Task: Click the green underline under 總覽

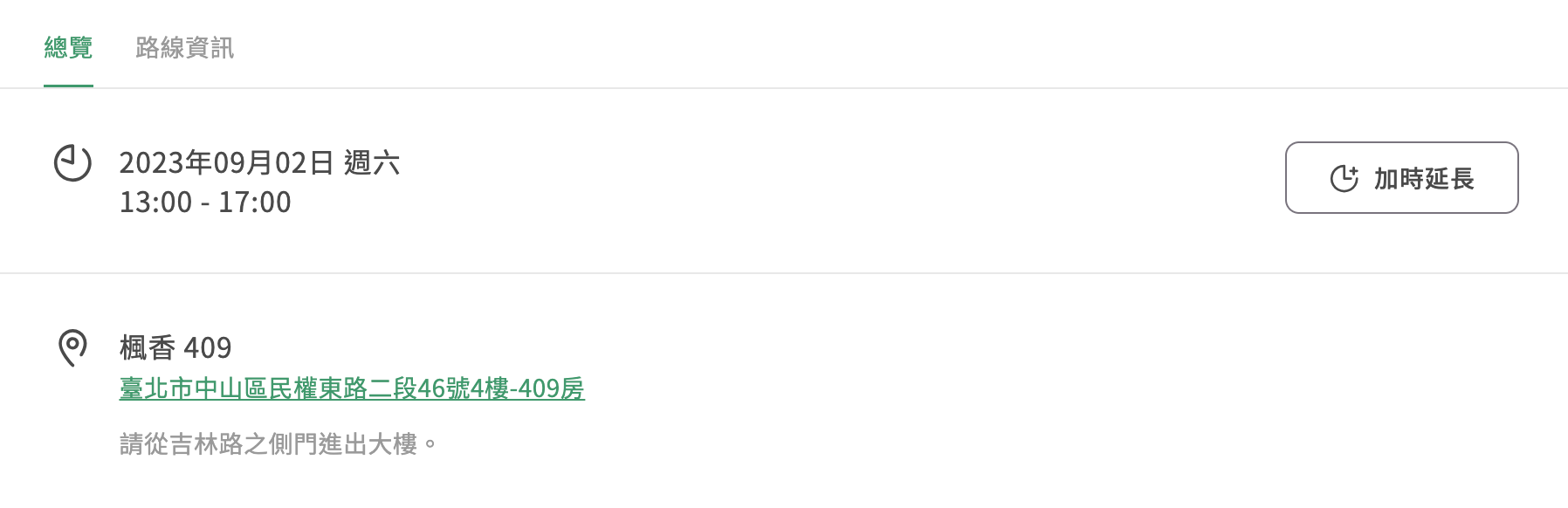Action: 68,86
